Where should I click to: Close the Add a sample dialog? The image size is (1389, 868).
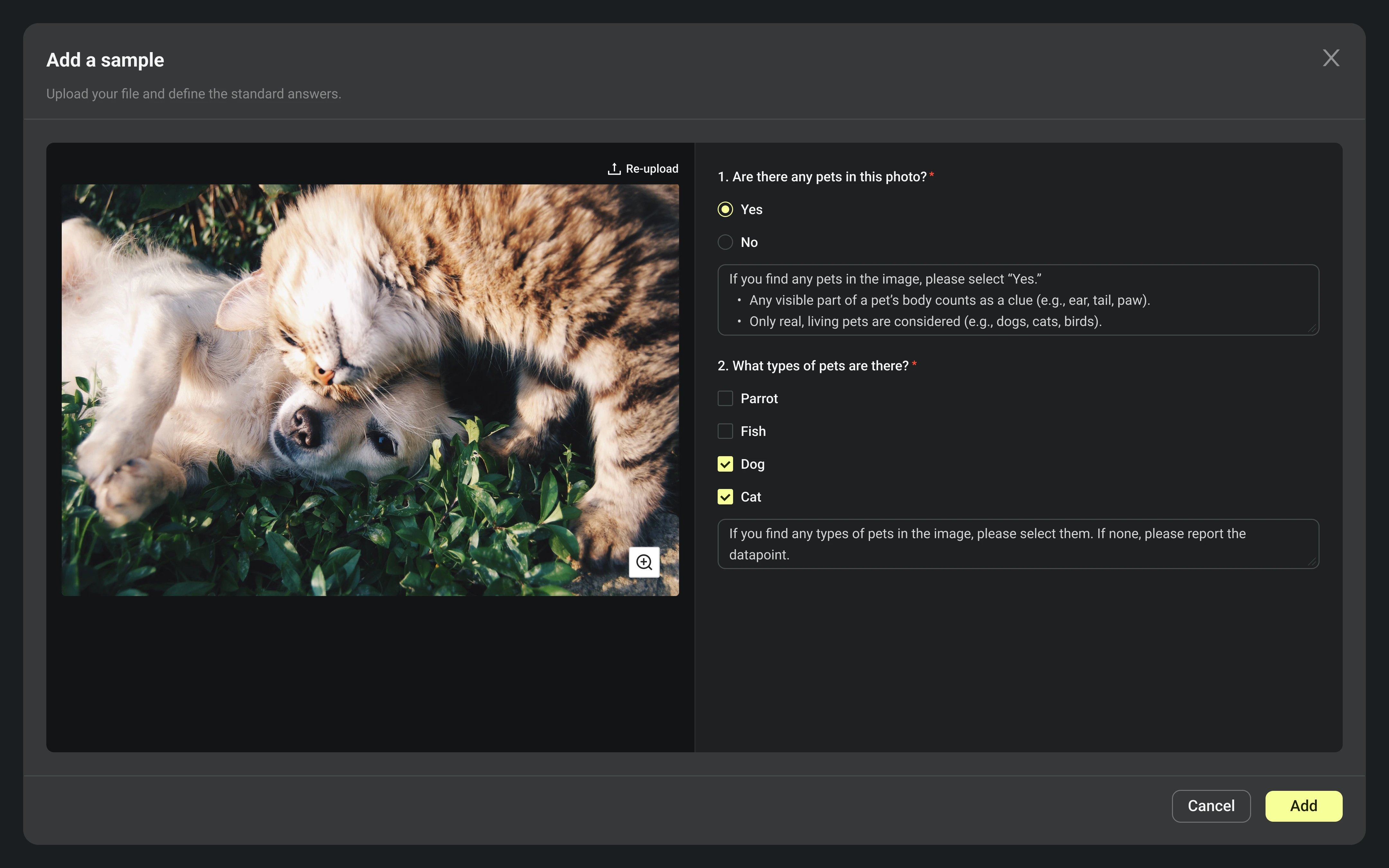1331,58
